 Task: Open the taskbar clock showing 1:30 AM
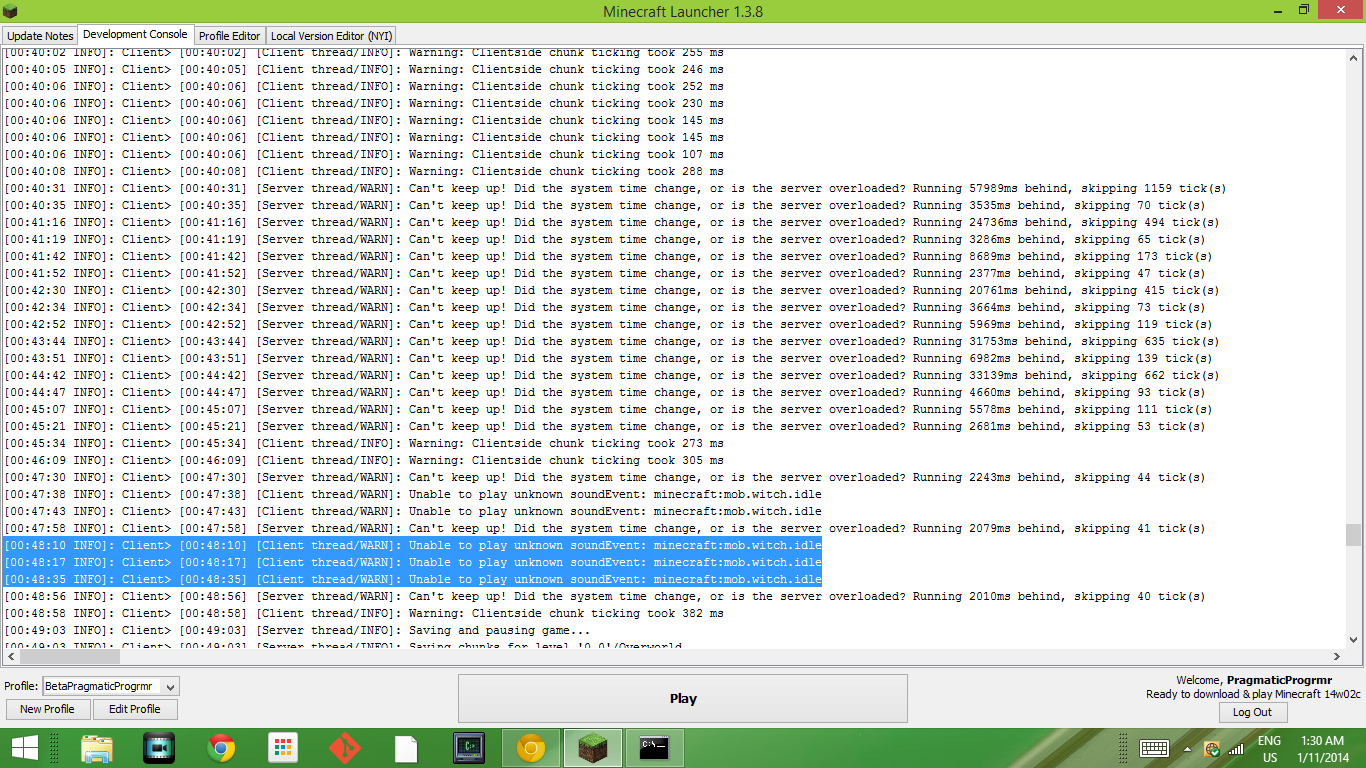click(x=1322, y=749)
